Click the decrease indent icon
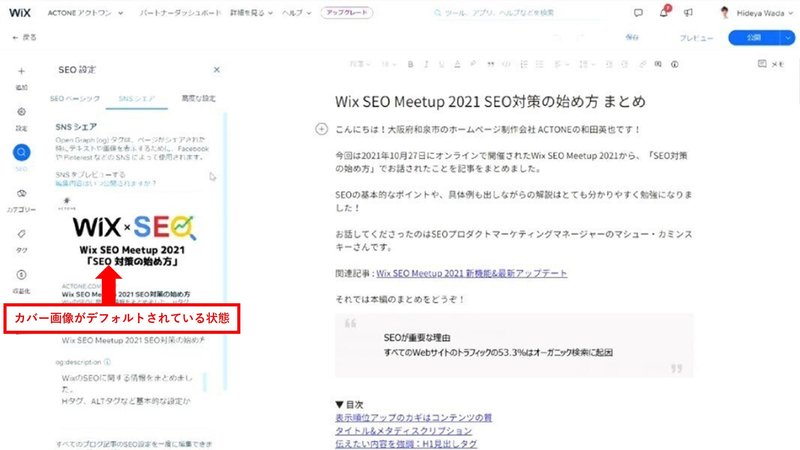The image size is (800, 450). point(609,64)
